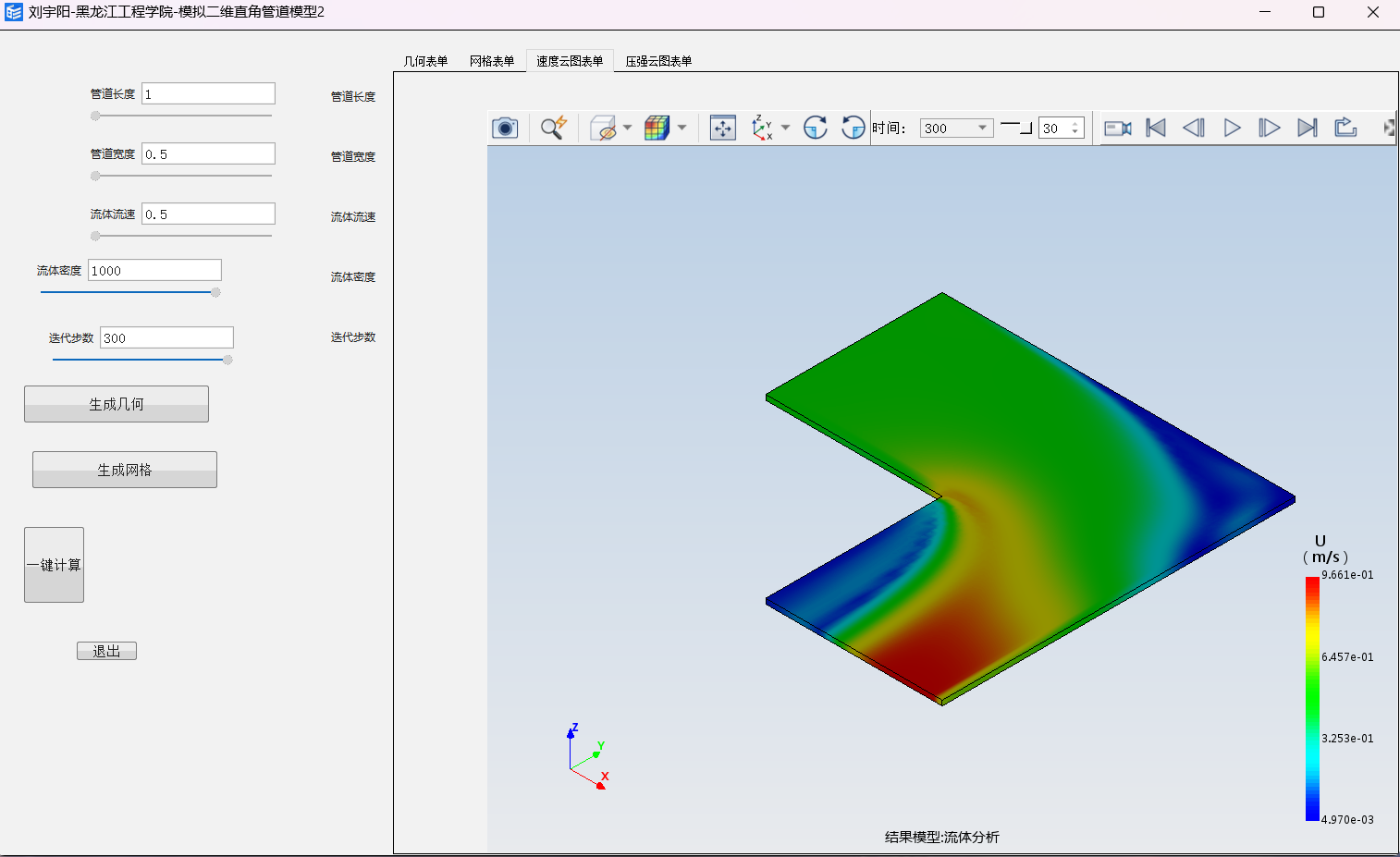The image size is (1400, 857).
Task: Open the 压强云图表单 tab
Action: point(658,61)
